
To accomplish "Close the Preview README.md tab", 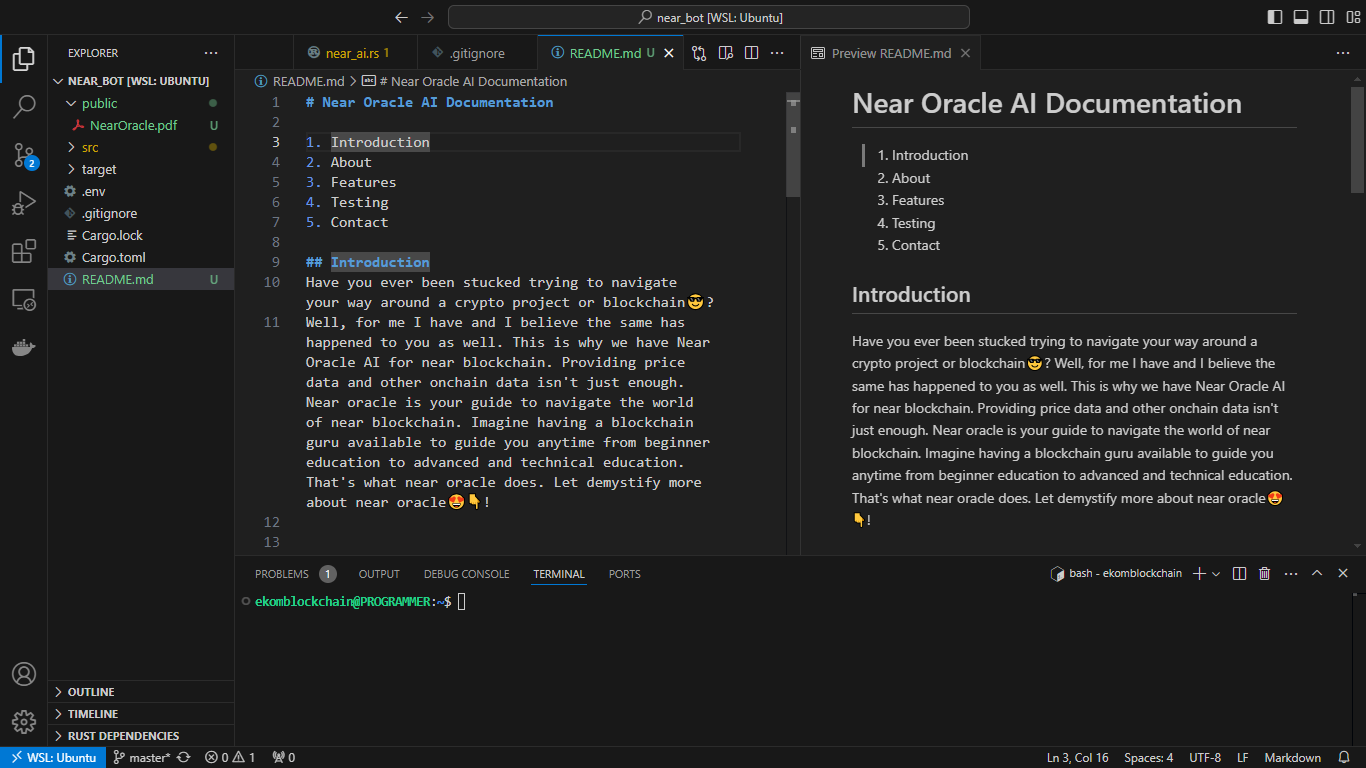I will 965,53.
